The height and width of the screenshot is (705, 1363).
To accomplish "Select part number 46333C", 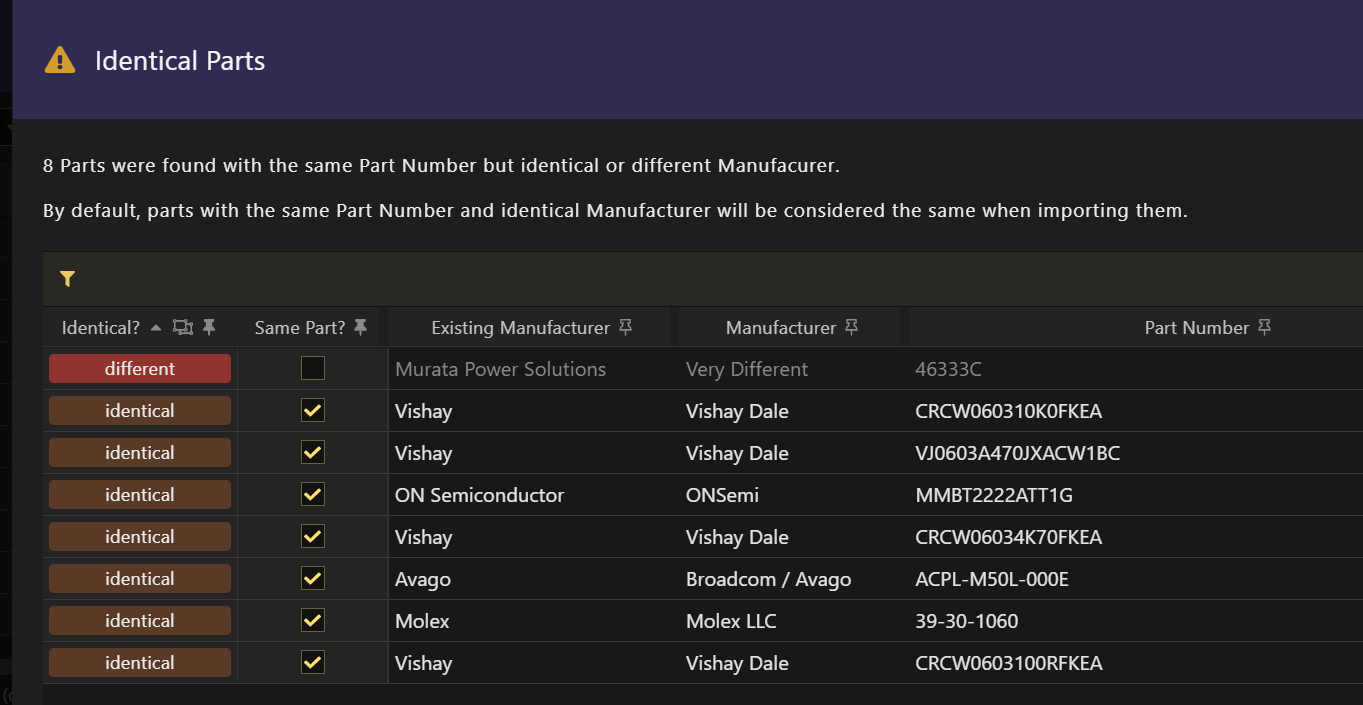I will point(948,369).
